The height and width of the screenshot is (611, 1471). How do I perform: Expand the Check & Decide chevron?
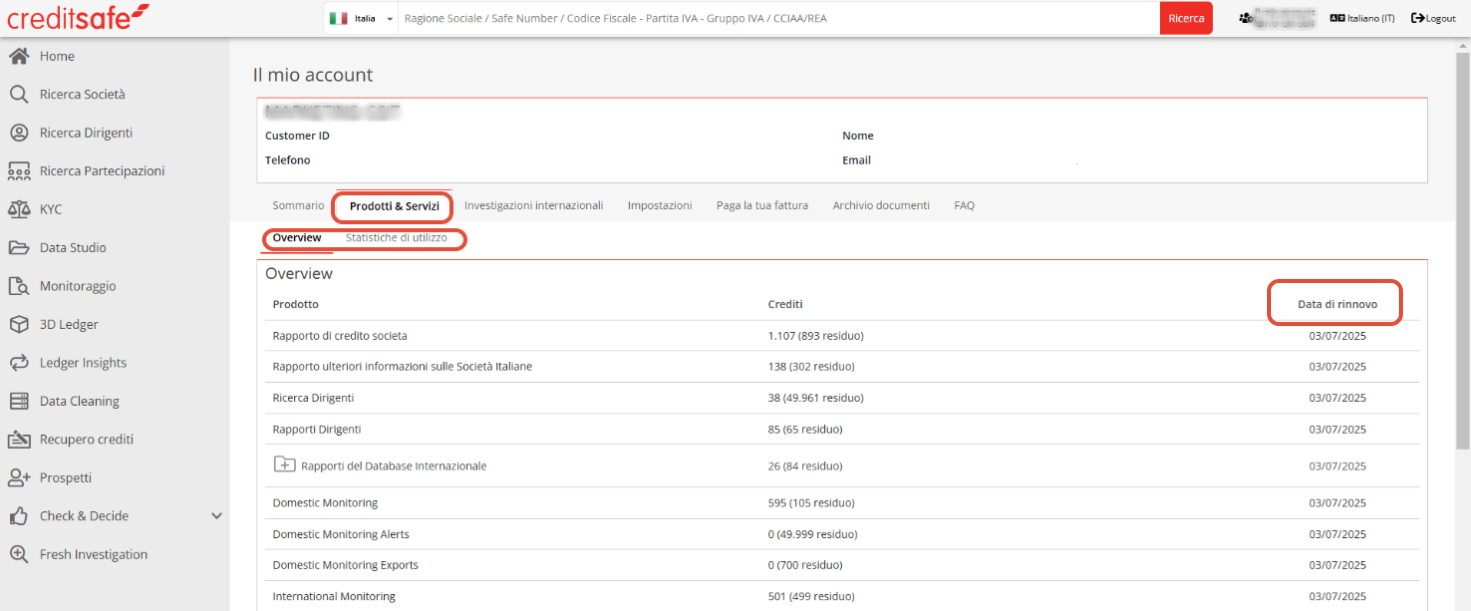pyautogui.click(x=216, y=516)
